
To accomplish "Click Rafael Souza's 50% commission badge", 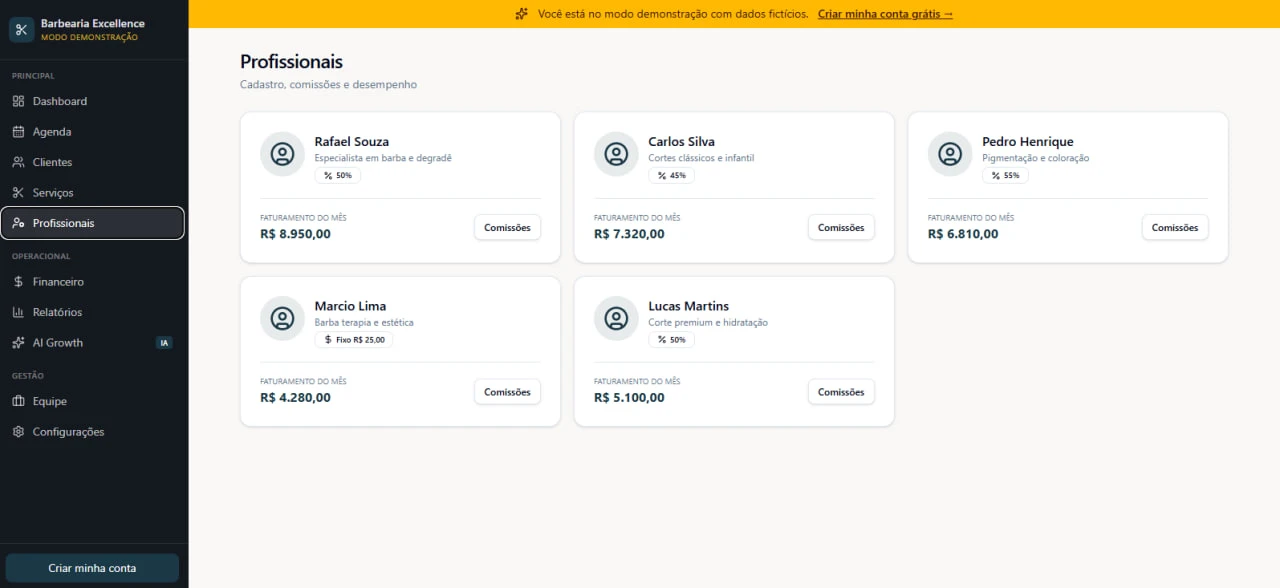I will pos(338,175).
